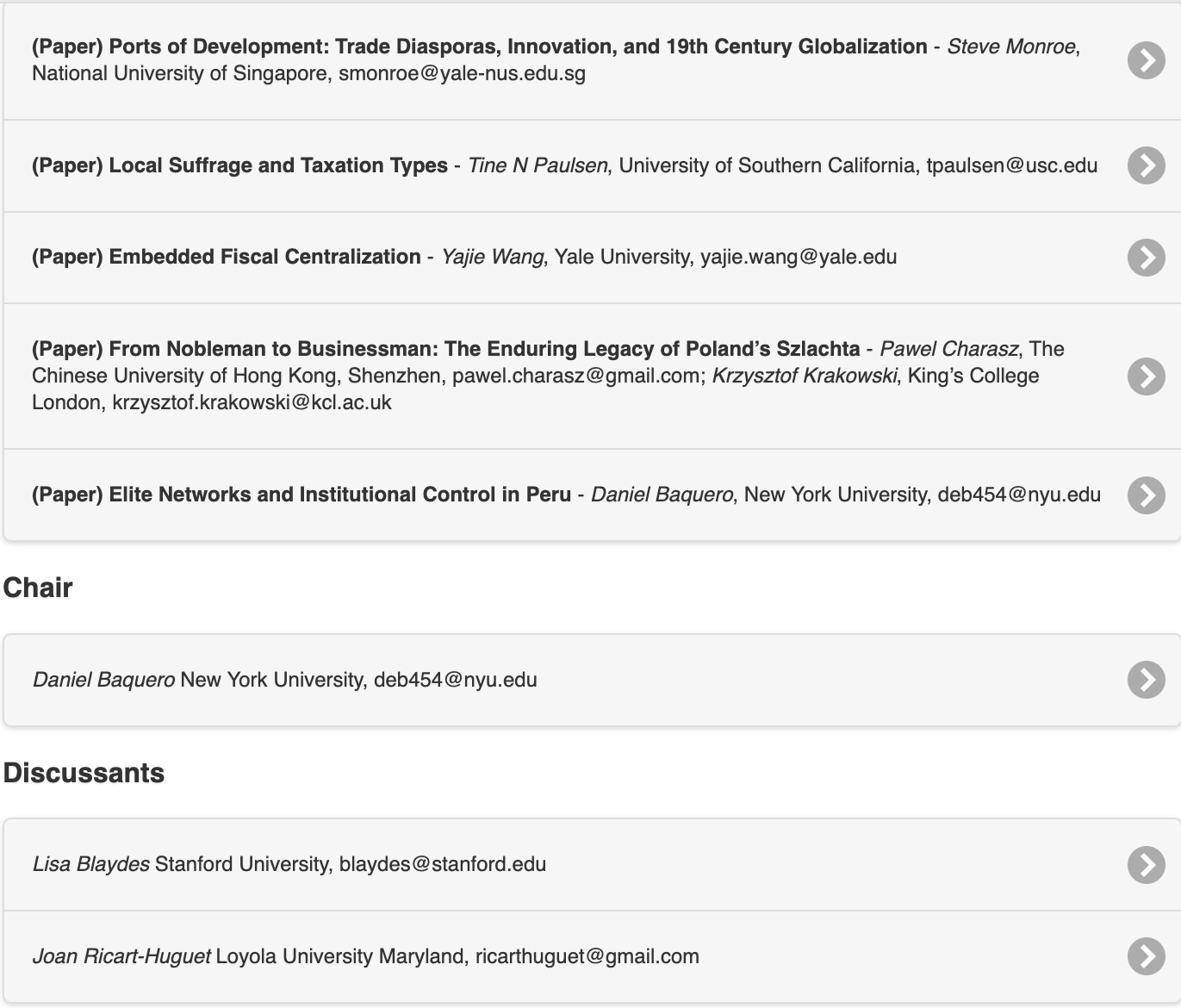
Task: Click arrow icon for Nobleman to Businessman paper
Action: 1146,376
